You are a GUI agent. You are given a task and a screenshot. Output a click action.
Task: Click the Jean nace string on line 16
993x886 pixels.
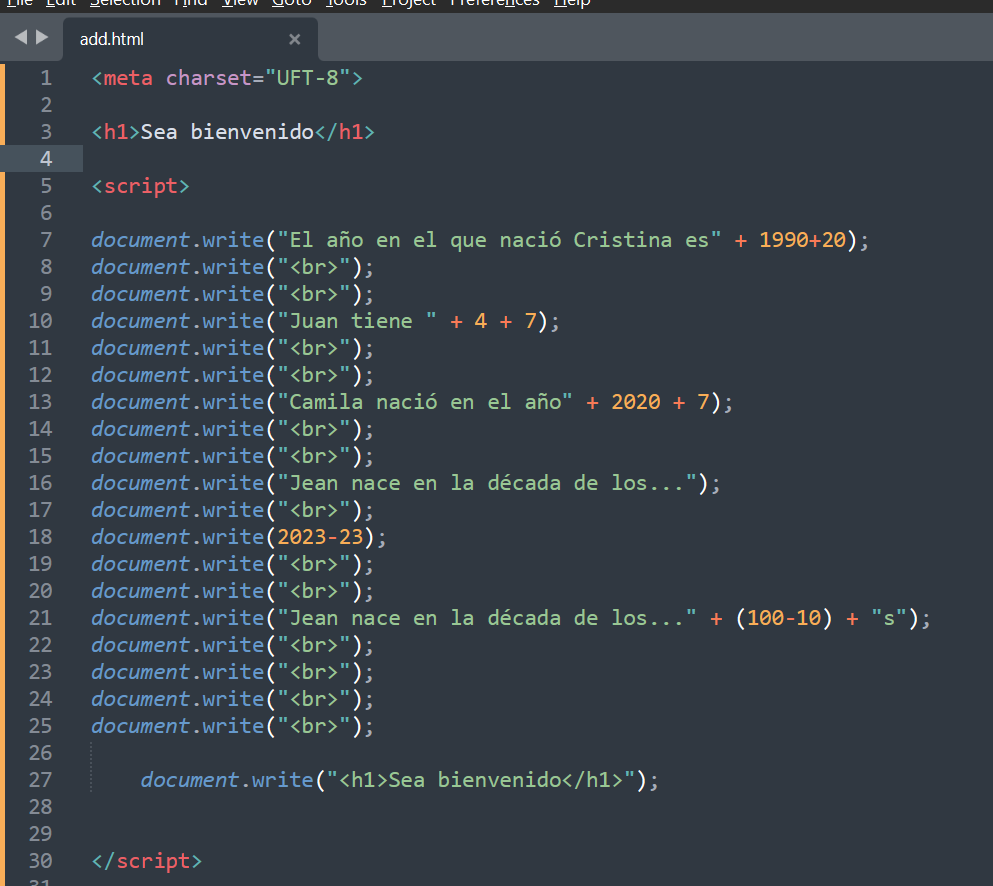coord(487,483)
